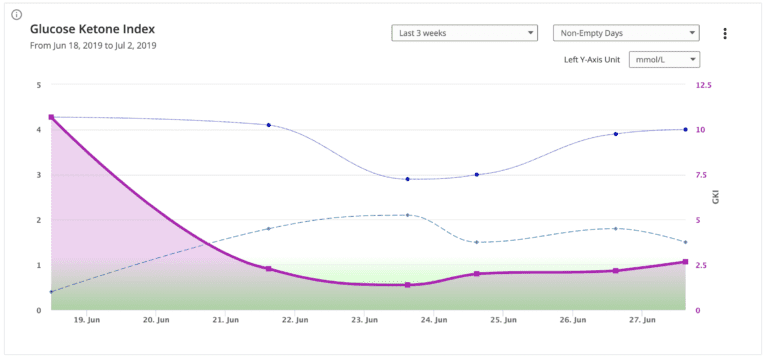The height and width of the screenshot is (361, 768).
Task: Select the dark blue point at value 4 on right
Action: pyautogui.click(x=685, y=129)
